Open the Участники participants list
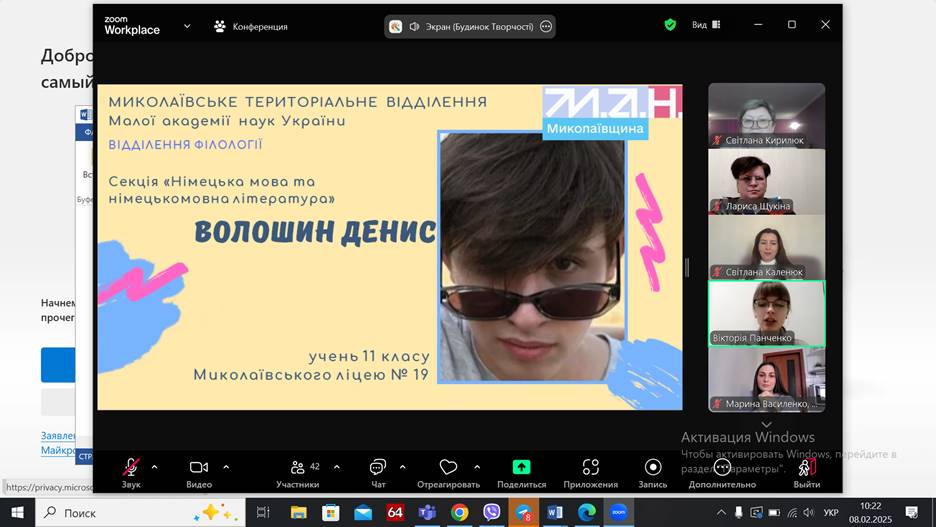 click(x=298, y=468)
